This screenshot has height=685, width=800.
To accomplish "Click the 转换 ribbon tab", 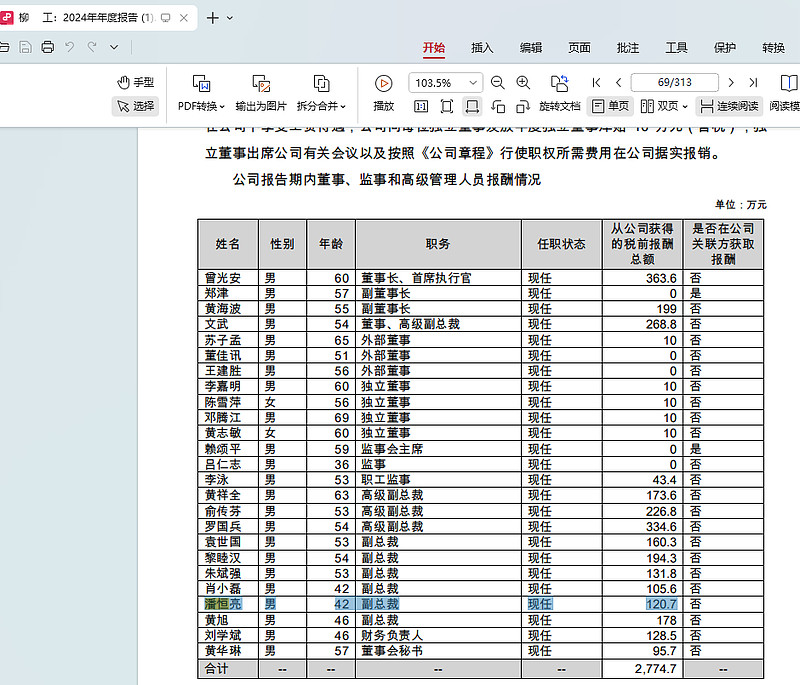I will (x=773, y=47).
